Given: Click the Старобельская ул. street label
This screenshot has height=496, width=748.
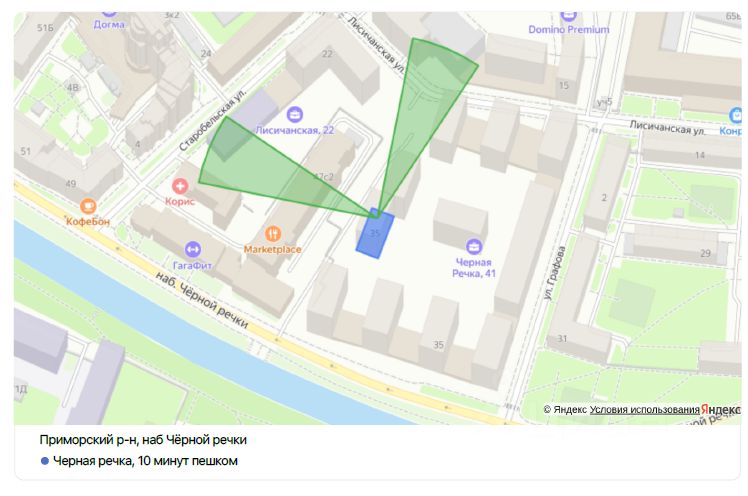Looking at the screenshot, I should click(x=212, y=125).
